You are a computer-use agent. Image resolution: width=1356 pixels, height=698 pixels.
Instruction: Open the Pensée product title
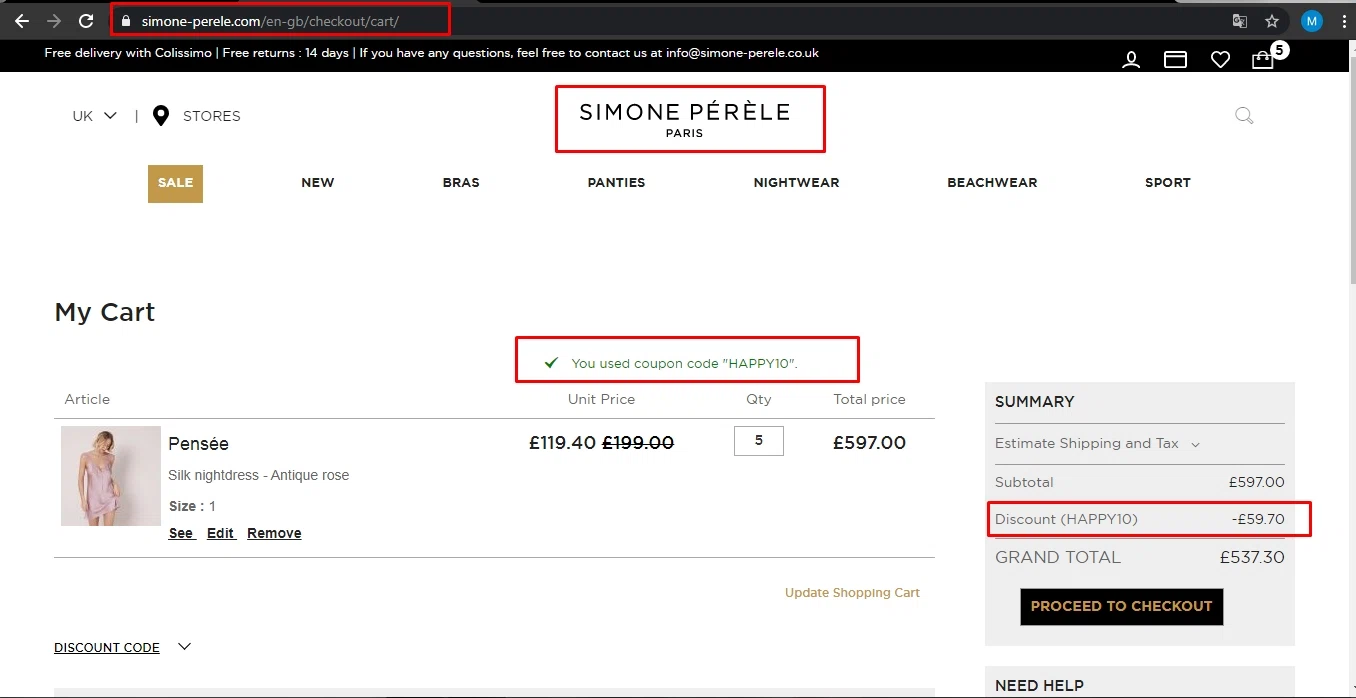[x=198, y=444]
